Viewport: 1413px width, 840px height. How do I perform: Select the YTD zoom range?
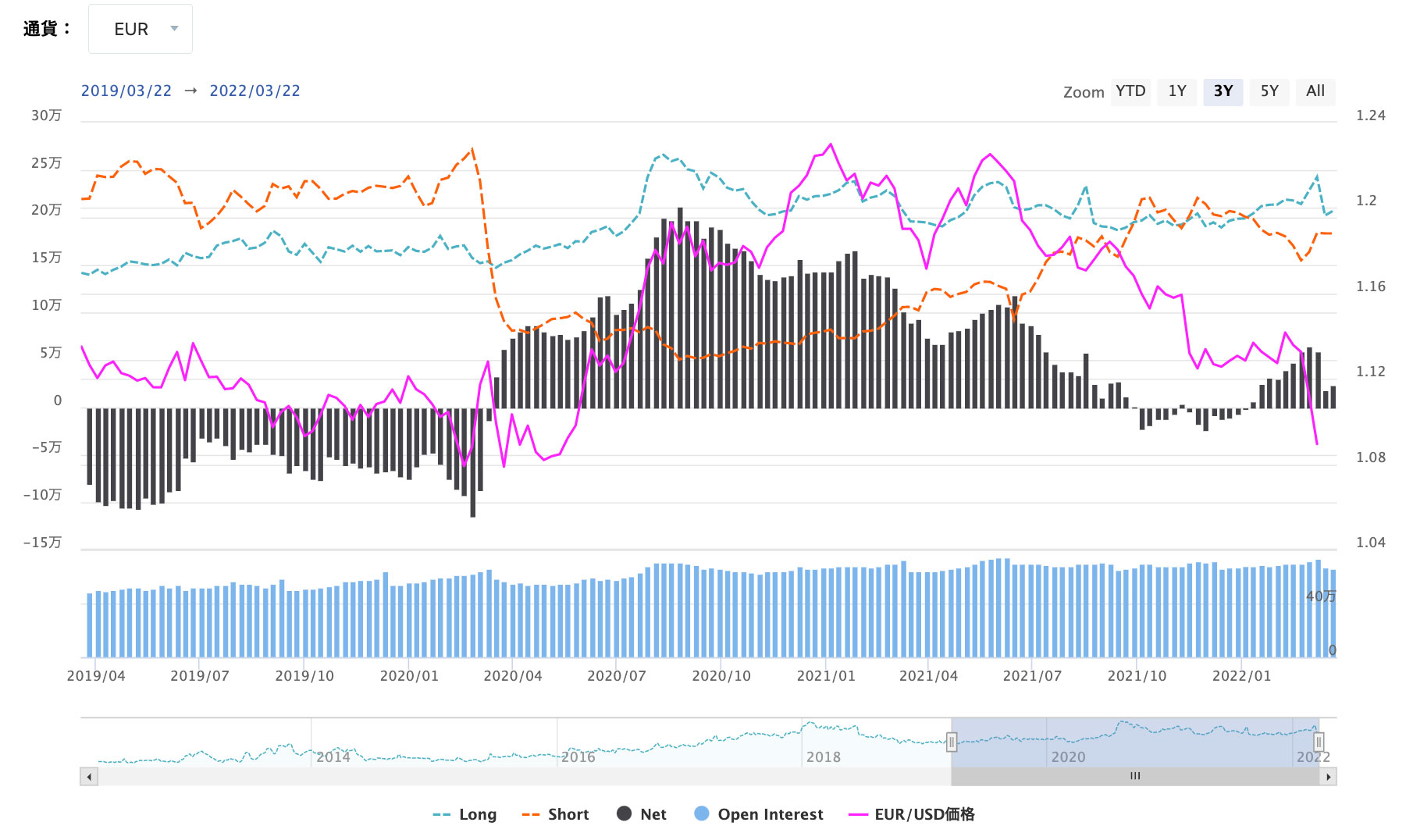click(1130, 91)
